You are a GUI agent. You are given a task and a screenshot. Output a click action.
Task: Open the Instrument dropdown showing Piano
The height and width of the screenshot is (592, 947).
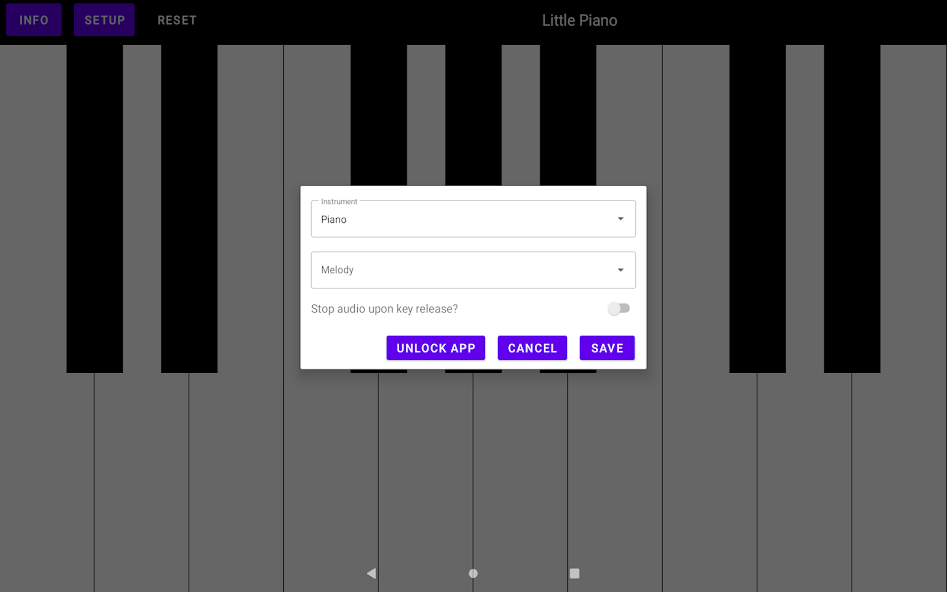[473, 219]
